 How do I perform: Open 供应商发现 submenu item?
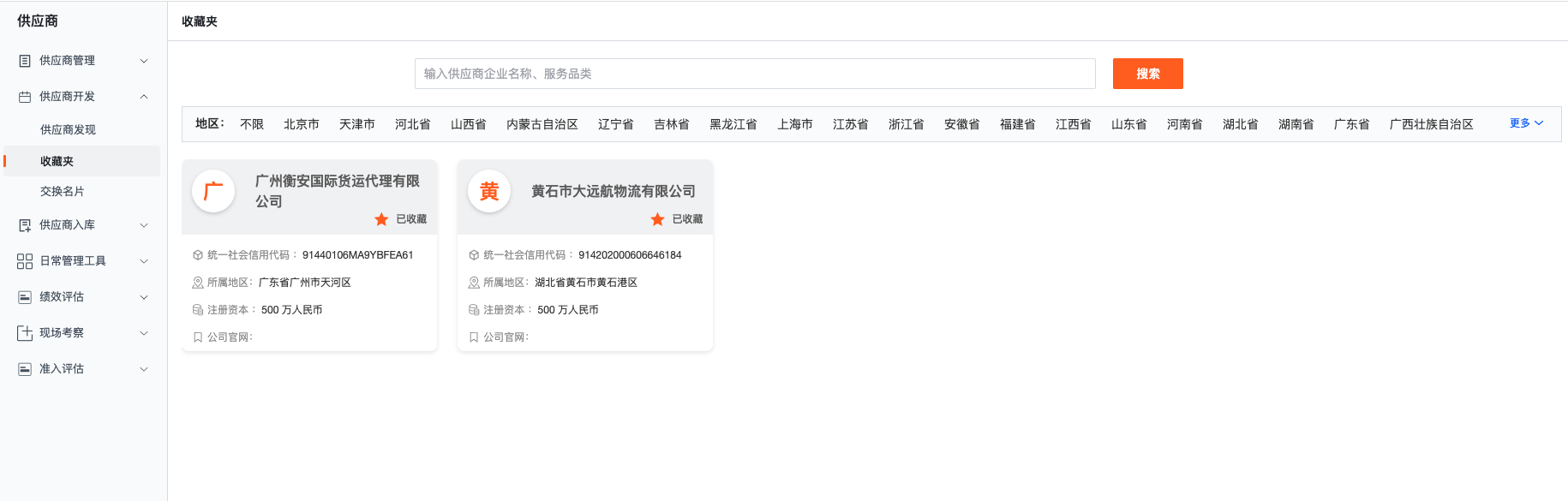pos(68,129)
